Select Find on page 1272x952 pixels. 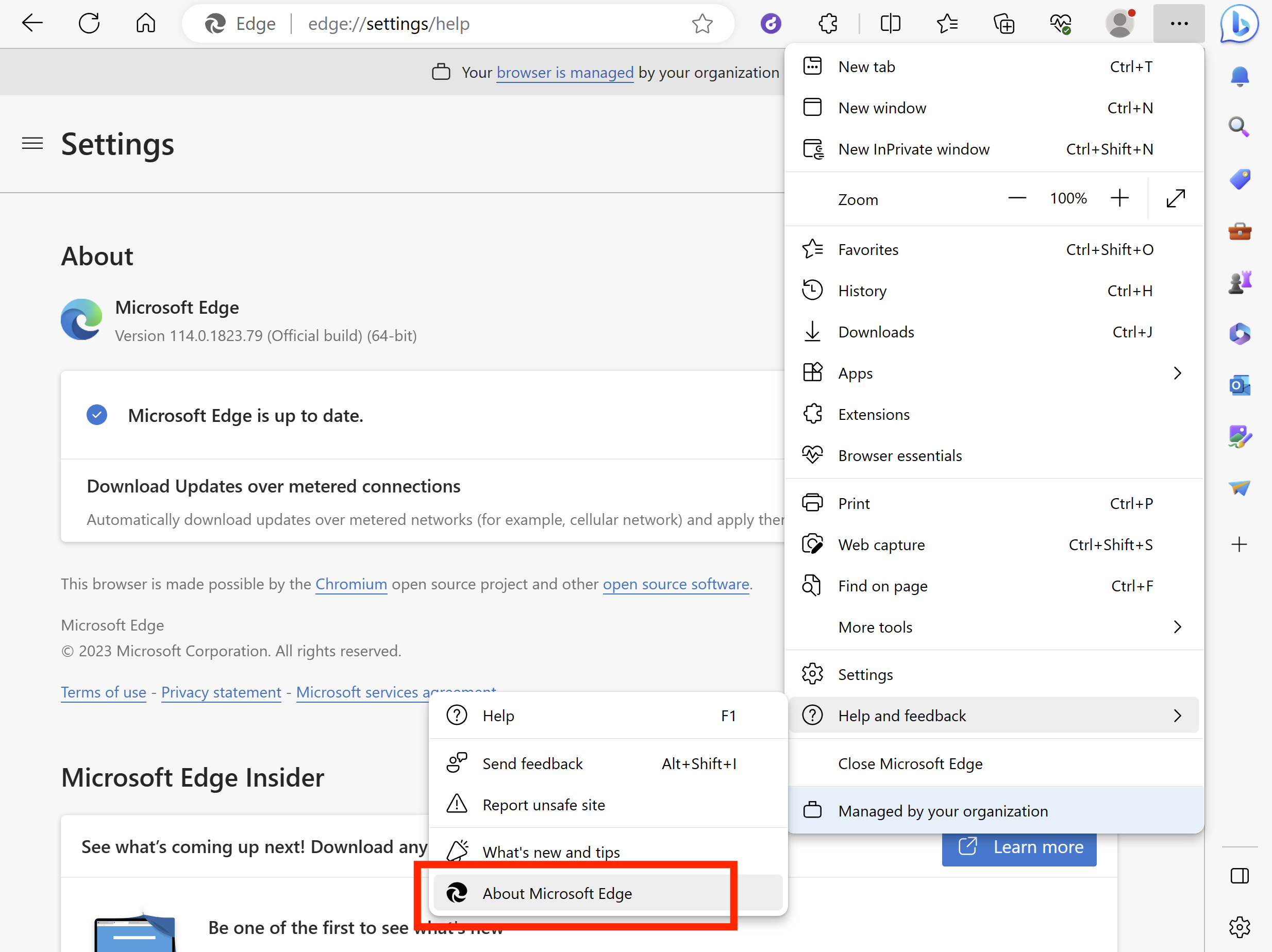click(x=994, y=586)
